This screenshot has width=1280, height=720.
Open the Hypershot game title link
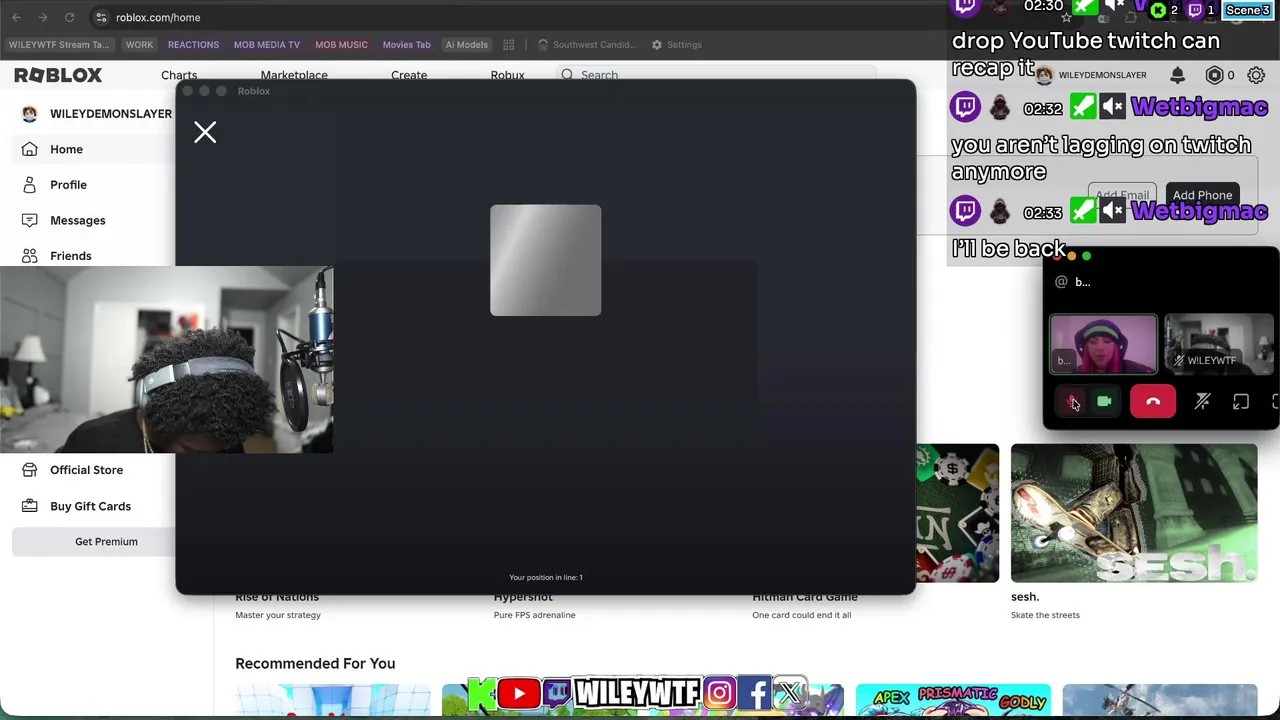pos(523,597)
